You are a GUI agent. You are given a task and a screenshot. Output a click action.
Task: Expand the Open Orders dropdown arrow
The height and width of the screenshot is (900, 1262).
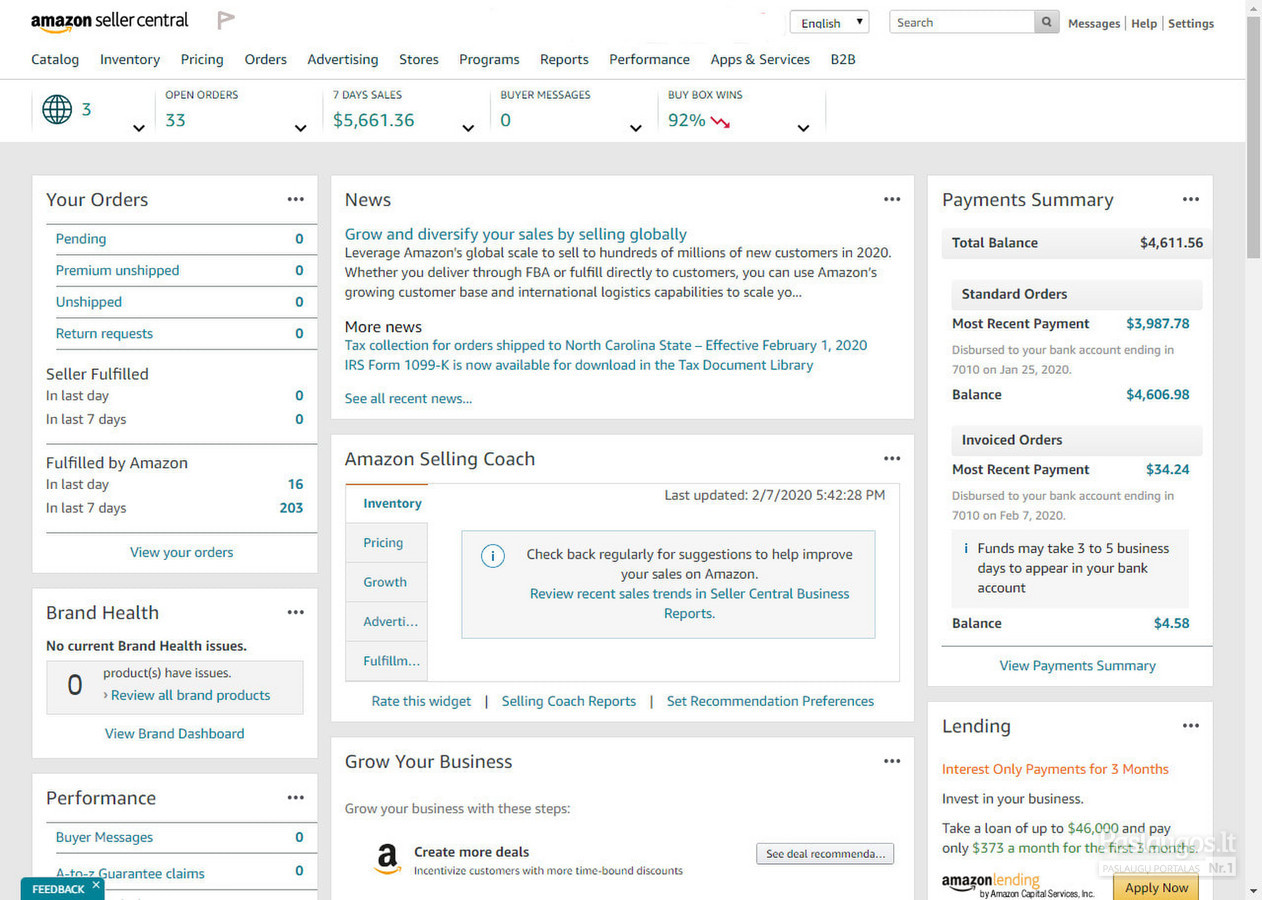300,128
